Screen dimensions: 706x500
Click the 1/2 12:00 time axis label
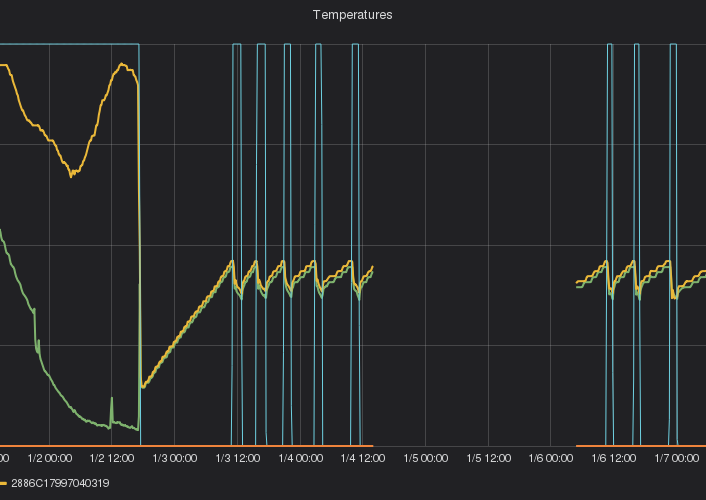[x=112, y=458]
